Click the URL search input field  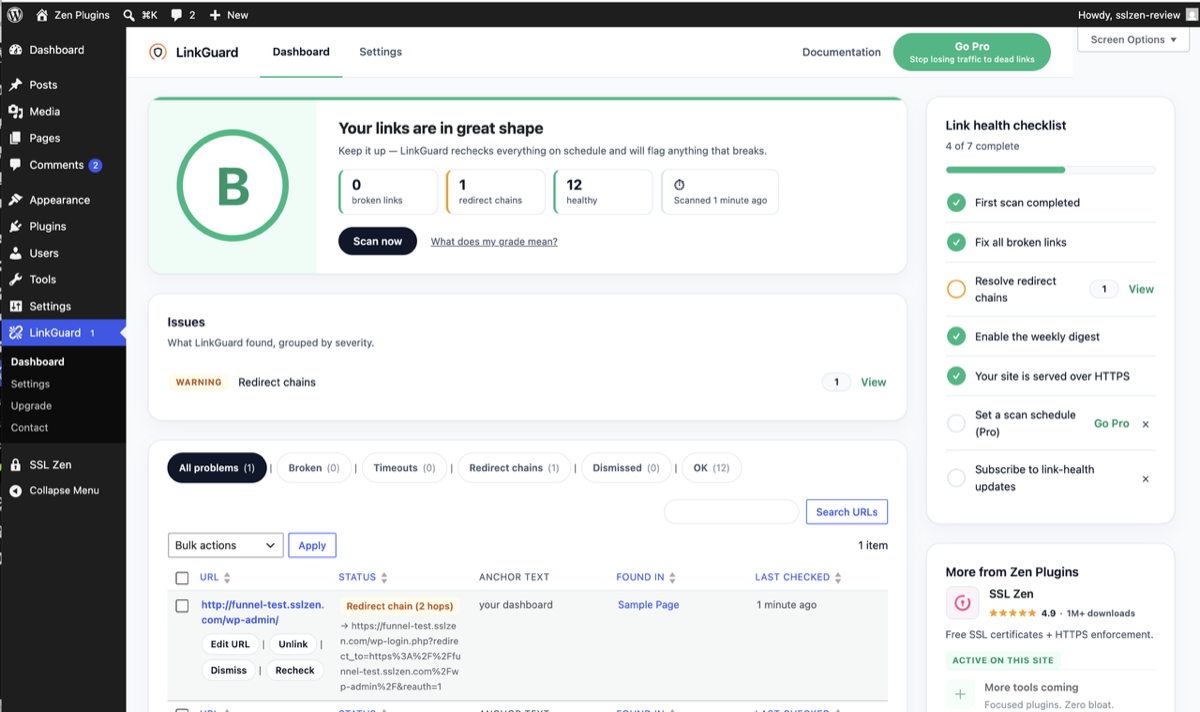click(732, 512)
